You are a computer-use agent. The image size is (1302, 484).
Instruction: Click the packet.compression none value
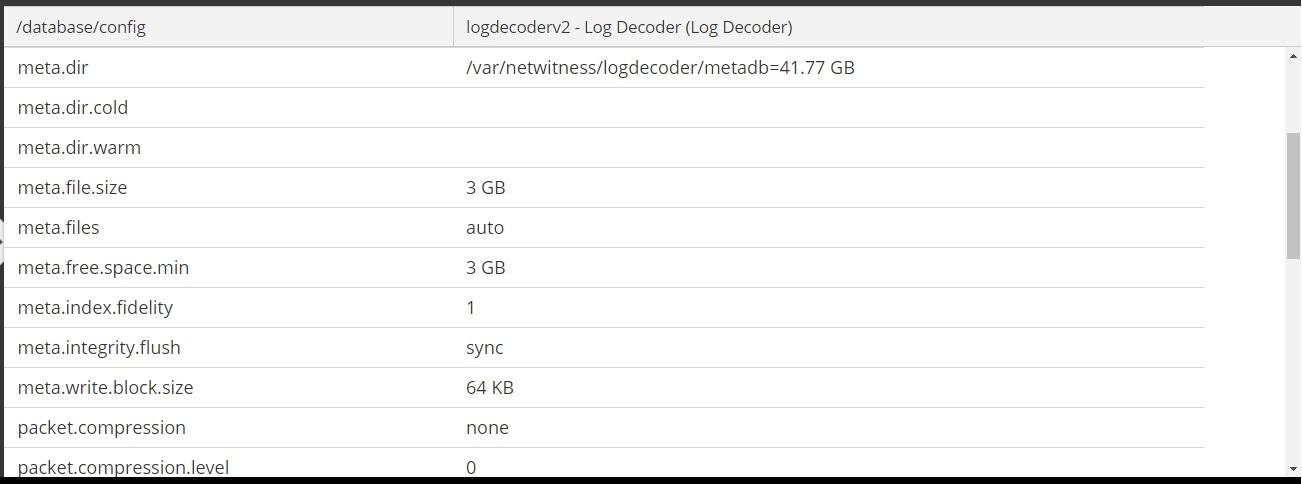487,428
